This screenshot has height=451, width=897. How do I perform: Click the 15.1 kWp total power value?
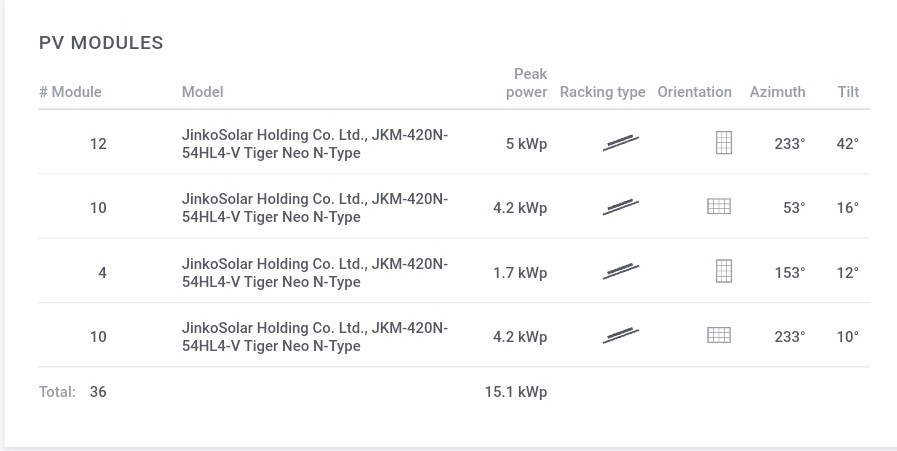pyautogui.click(x=516, y=392)
